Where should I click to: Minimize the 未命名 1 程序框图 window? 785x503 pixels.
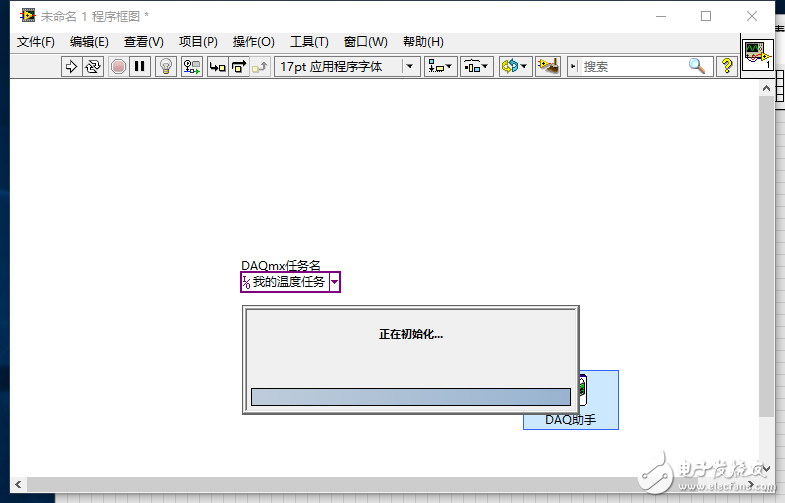click(661, 17)
